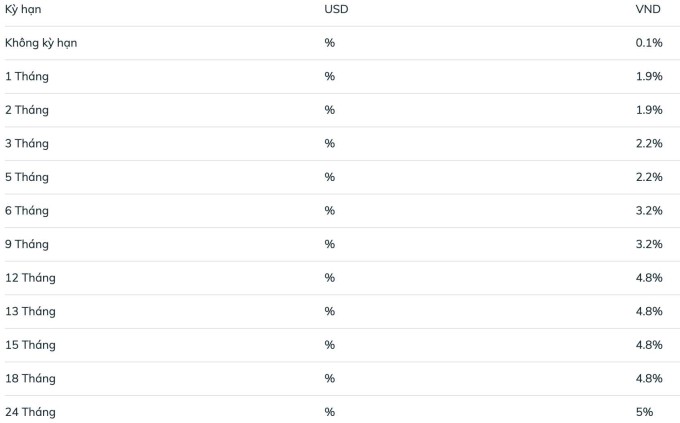The height and width of the screenshot is (423, 680).
Task: Click the VND column header
Action: (x=649, y=9)
